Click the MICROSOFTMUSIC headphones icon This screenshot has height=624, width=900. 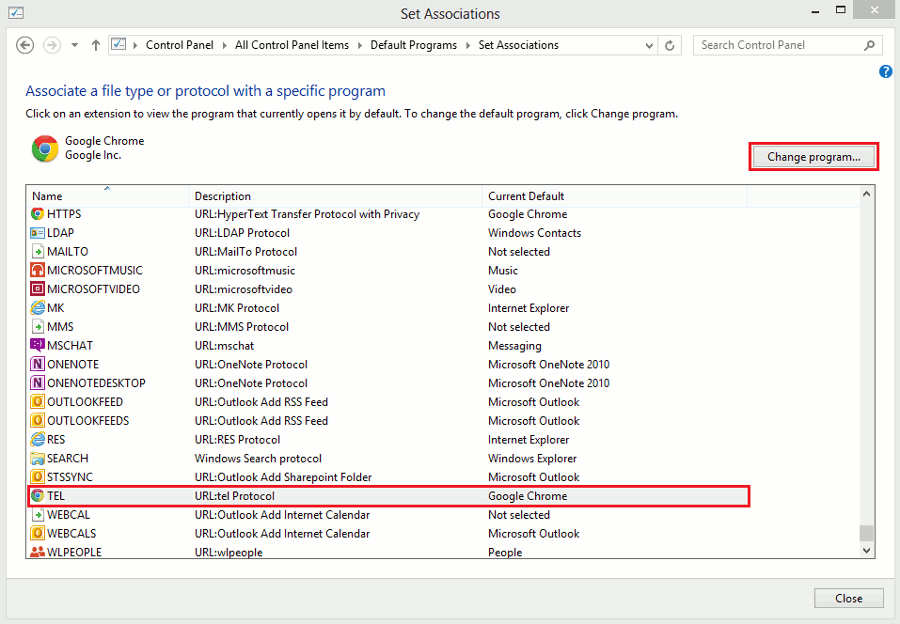[x=37, y=270]
